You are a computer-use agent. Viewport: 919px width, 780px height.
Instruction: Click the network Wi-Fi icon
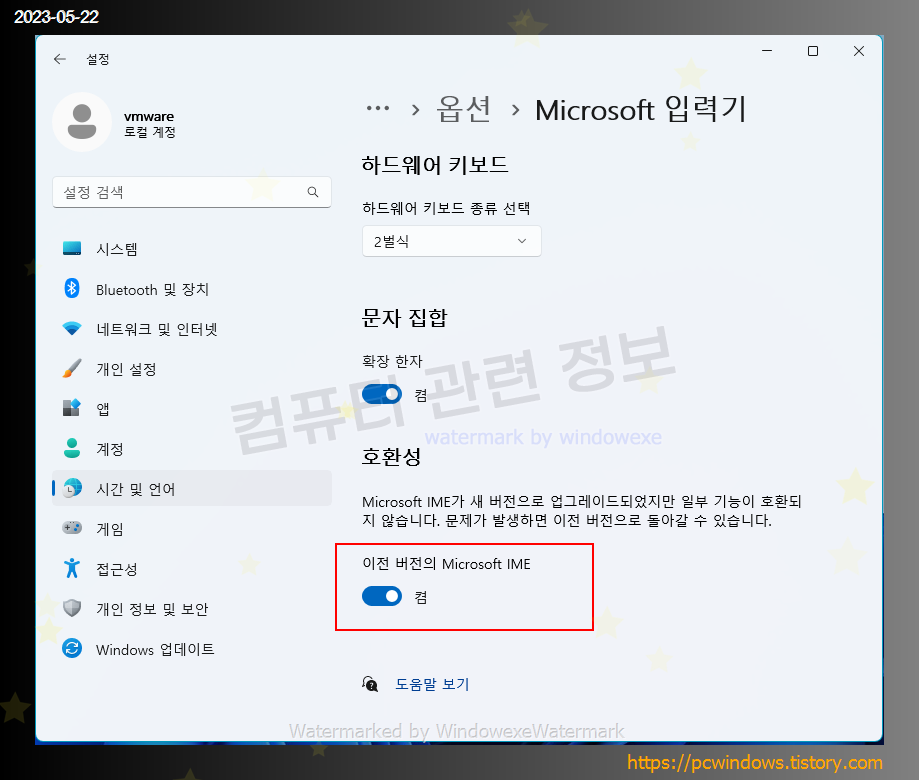tap(72, 329)
